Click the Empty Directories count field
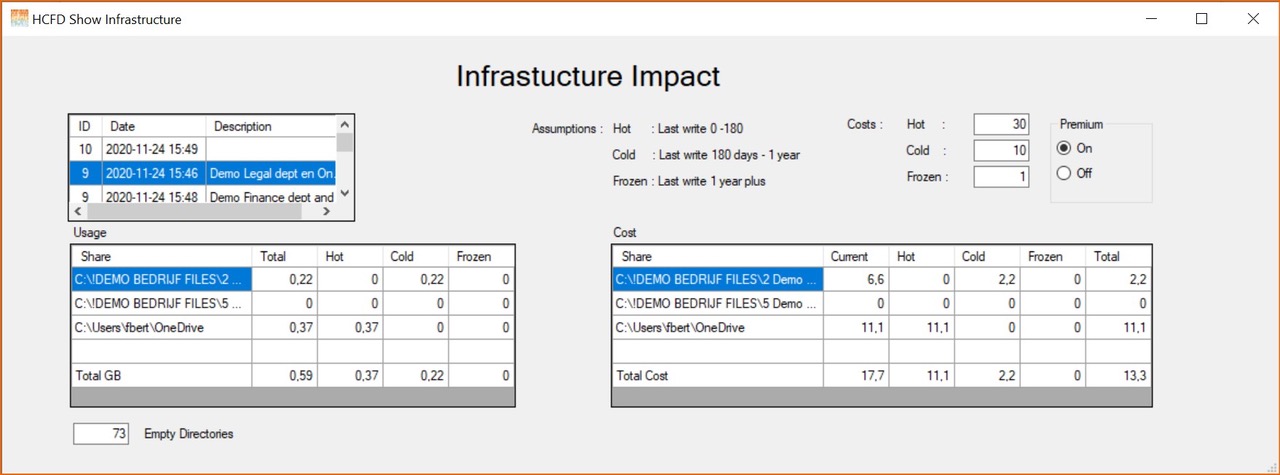The width and height of the screenshot is (1280, 475). coord(101,434)
